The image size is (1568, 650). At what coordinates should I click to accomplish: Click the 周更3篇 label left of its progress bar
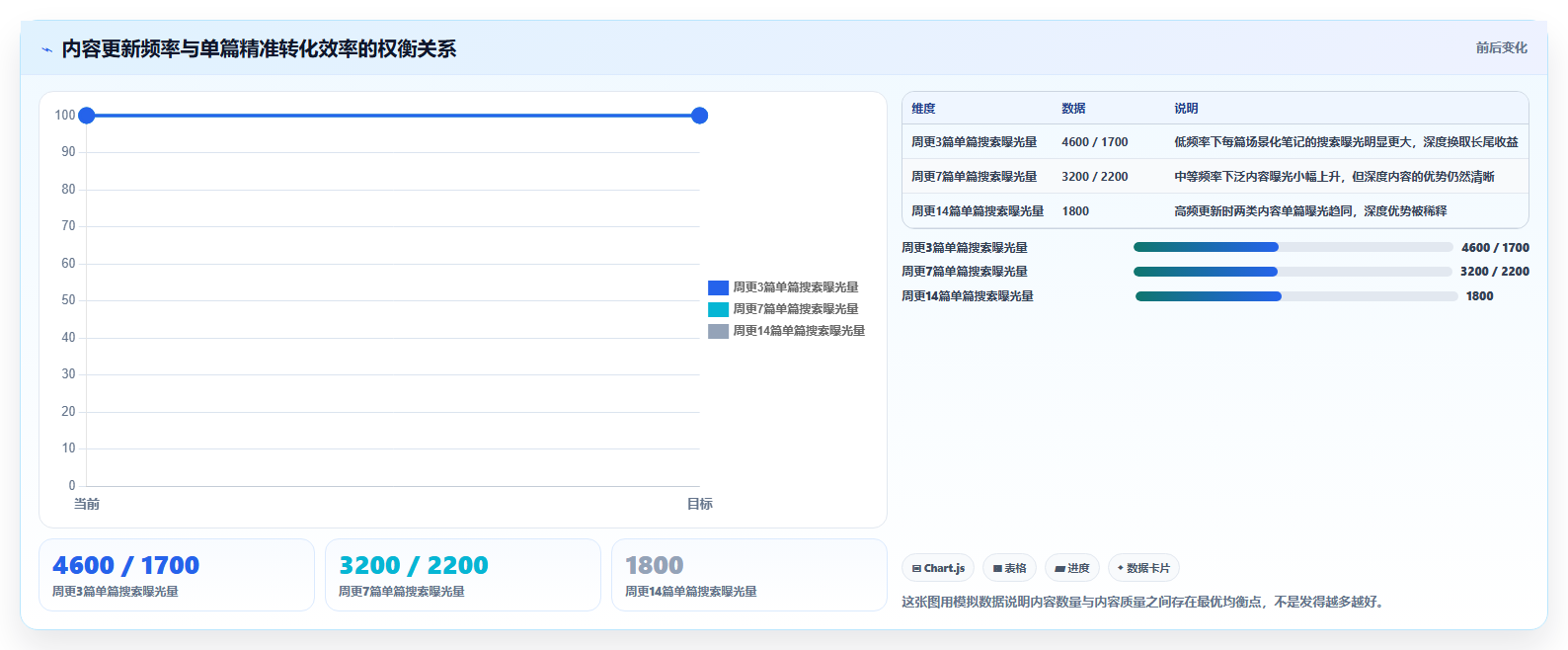tap(965, 248)
